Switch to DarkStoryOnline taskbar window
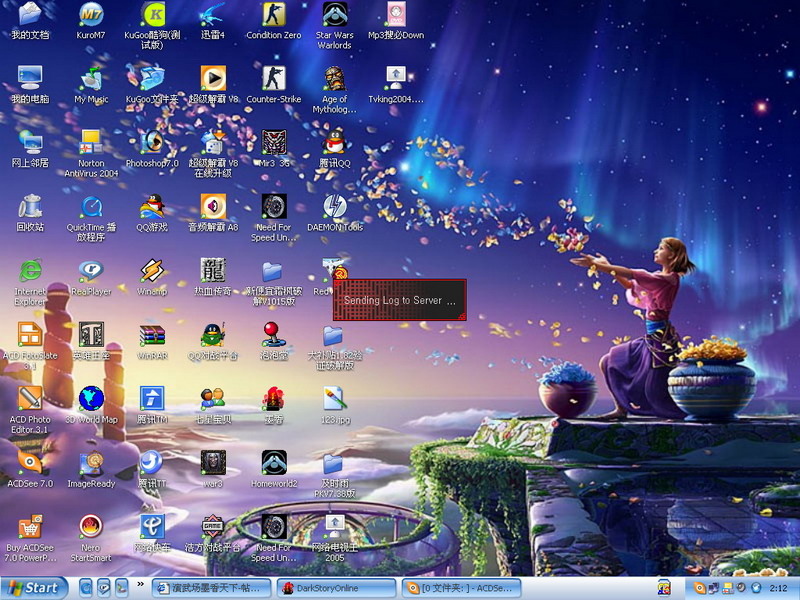Image resolution: width=800 pixels, height=600 pixels. 336,588
